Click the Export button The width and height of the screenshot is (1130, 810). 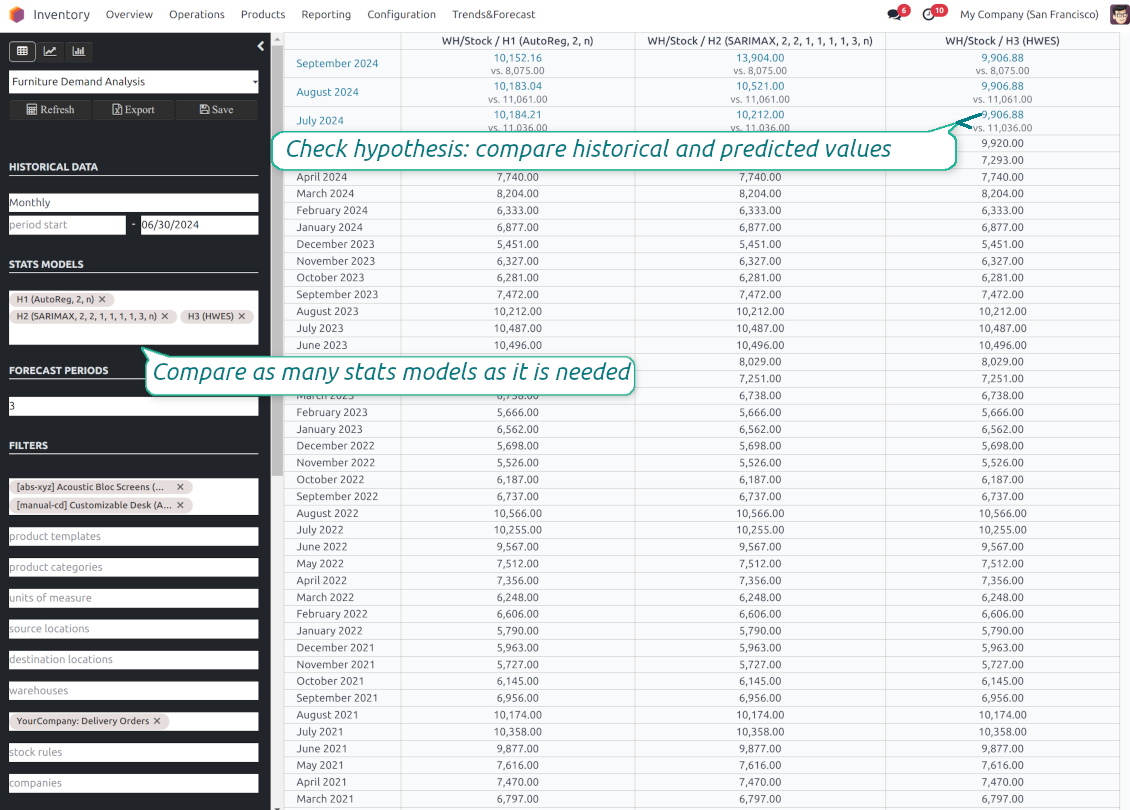(x=133, y=110)
